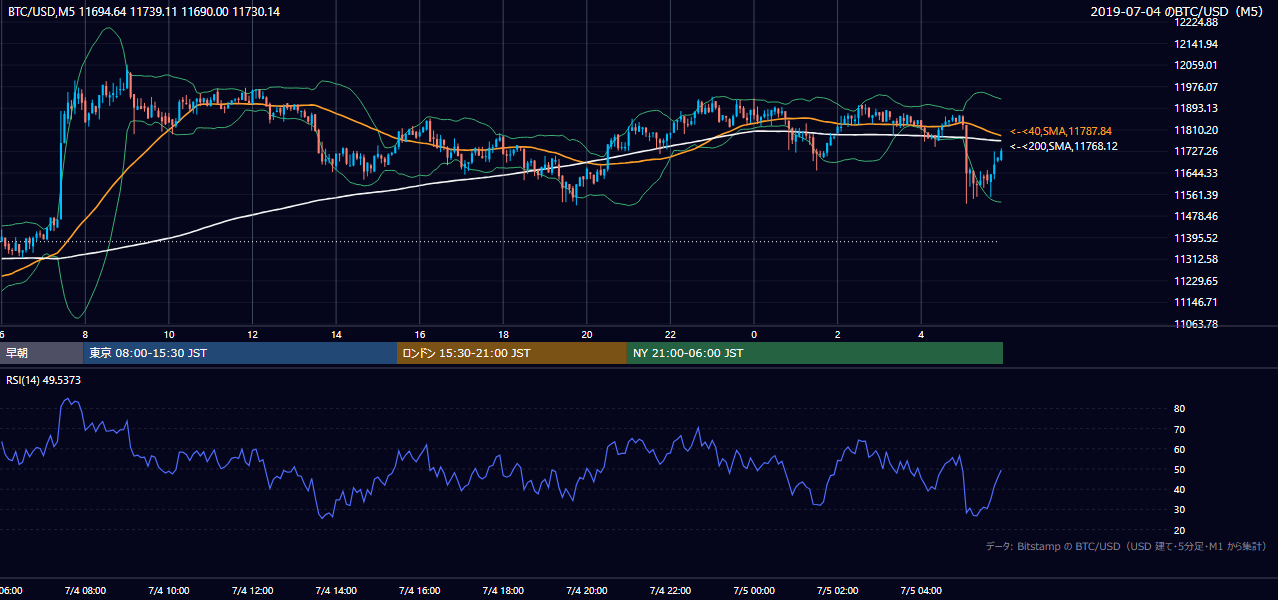Click the bottom date label 7/5 00:00
The width and height of the screenshot is (1278, 600).
tap(754, 591)
